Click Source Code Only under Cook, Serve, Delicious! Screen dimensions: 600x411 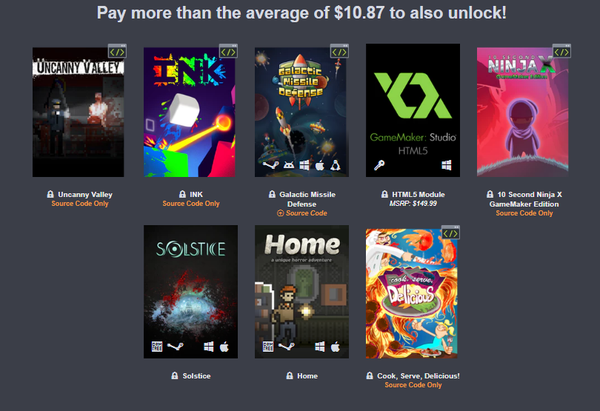tap(413, 385)
